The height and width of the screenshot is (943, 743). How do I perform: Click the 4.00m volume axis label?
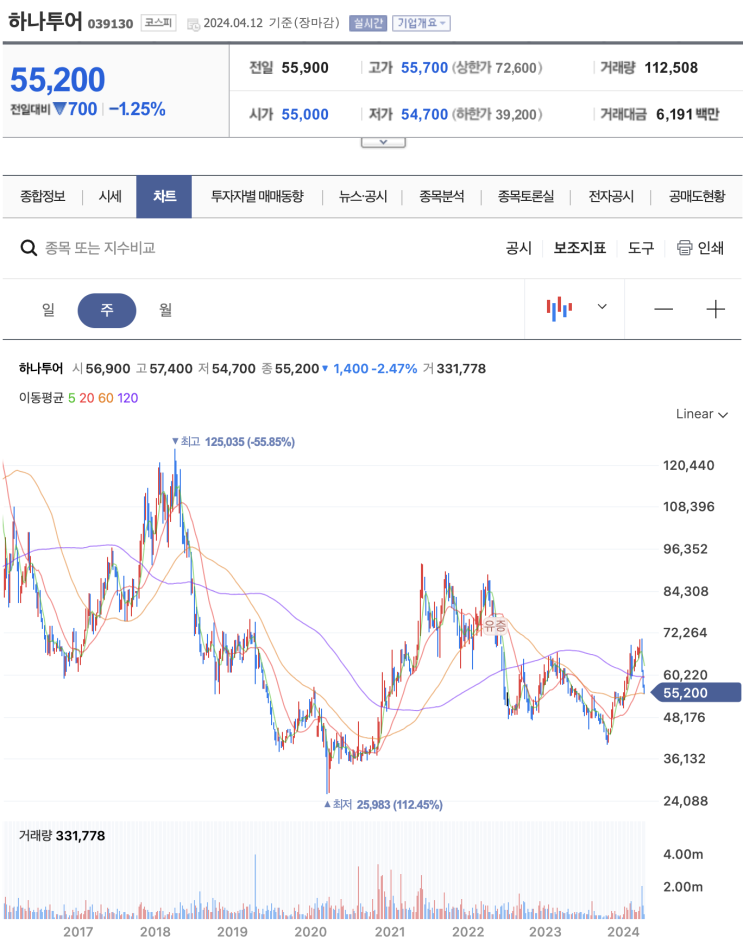pos(683,854)
